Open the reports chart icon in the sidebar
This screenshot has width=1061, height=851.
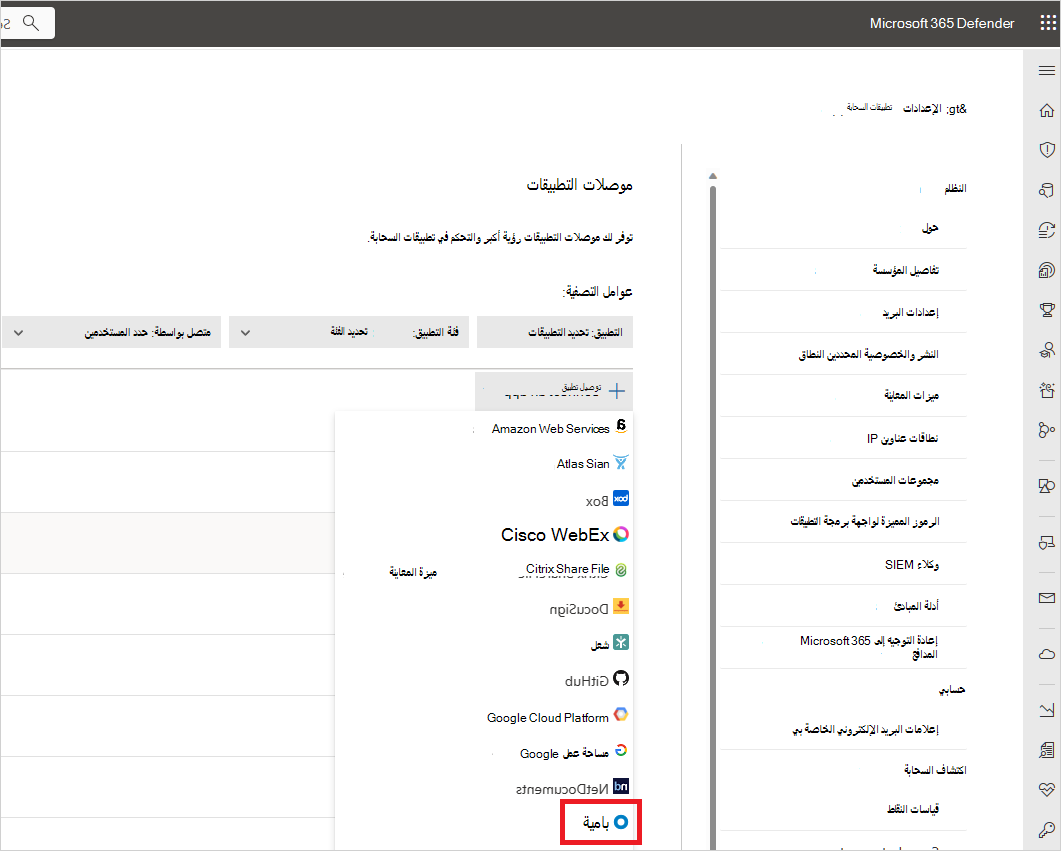[1046, 709]
